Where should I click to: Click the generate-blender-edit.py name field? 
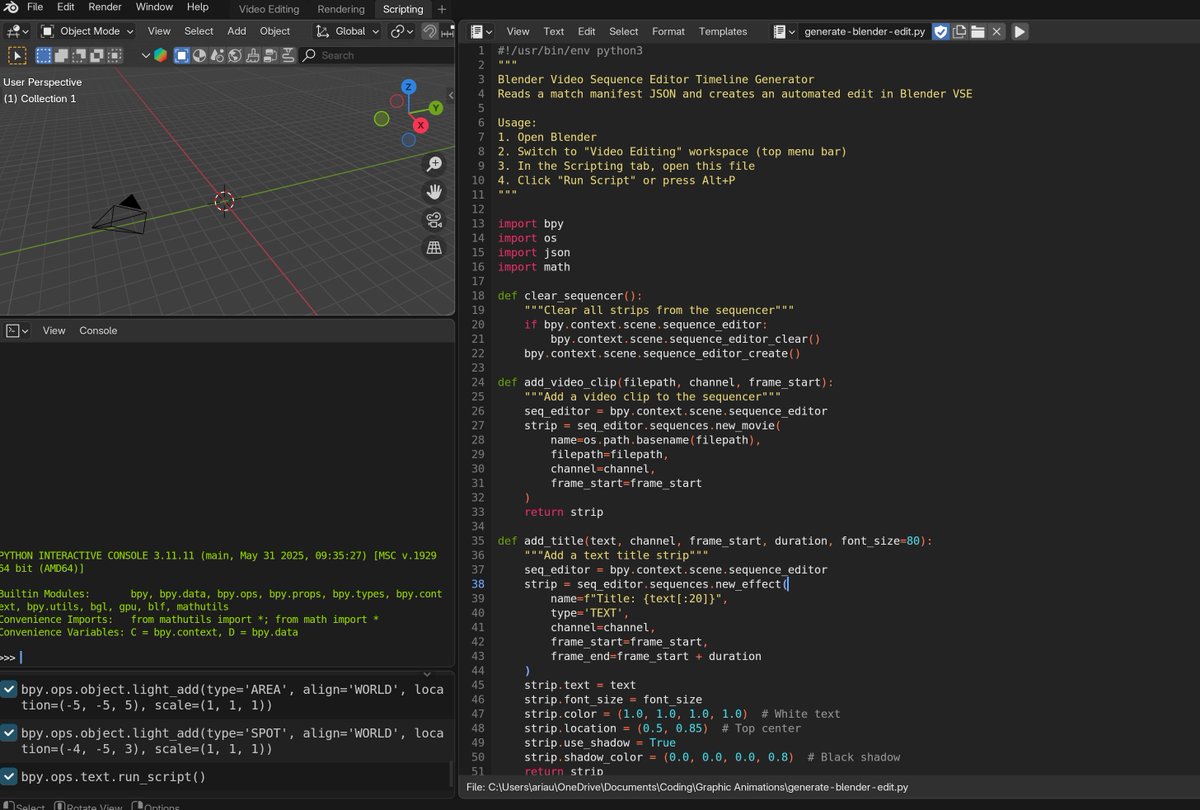point(864,32)
